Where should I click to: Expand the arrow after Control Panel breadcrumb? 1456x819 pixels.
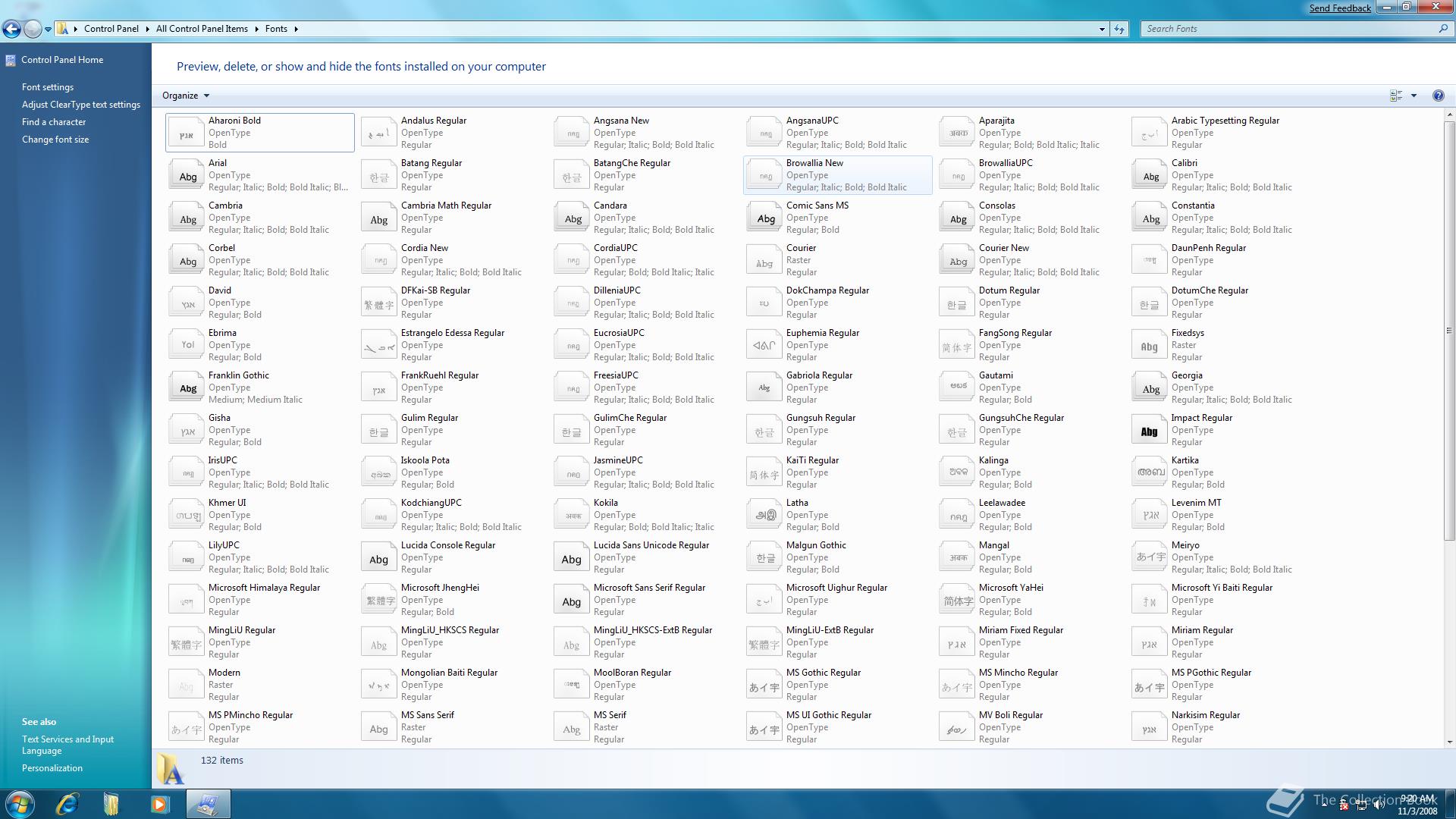(147, 29)
